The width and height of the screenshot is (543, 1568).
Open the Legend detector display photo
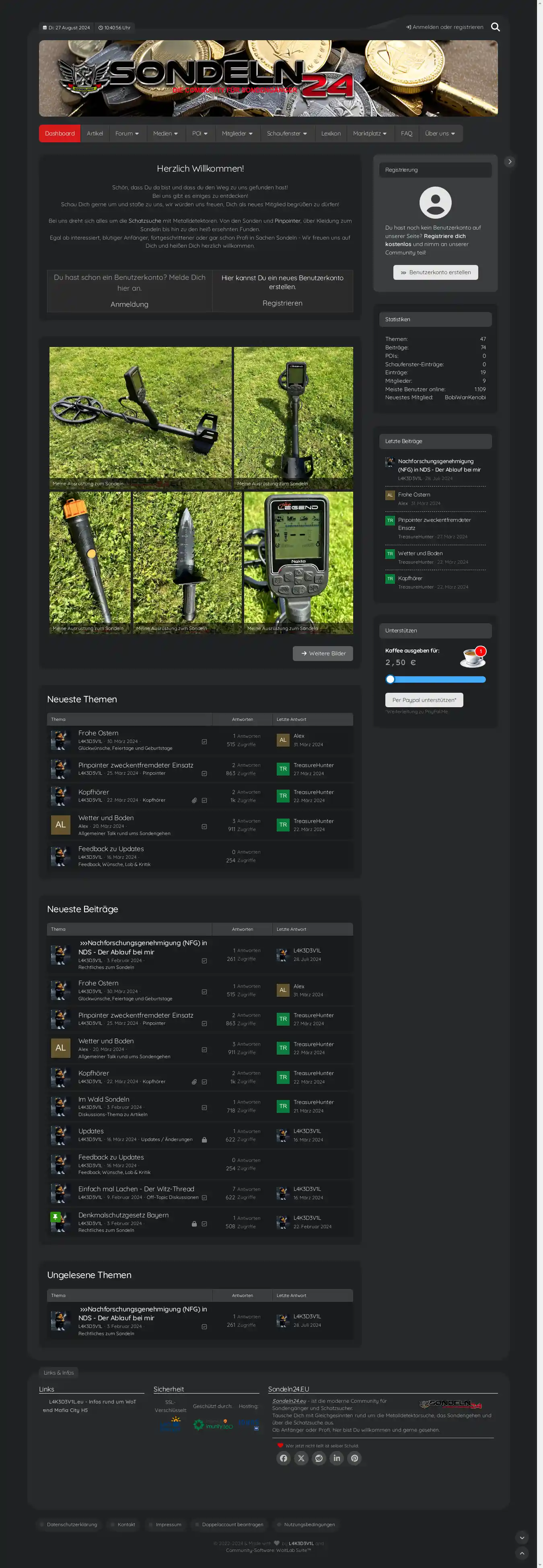tap(298, 562)
